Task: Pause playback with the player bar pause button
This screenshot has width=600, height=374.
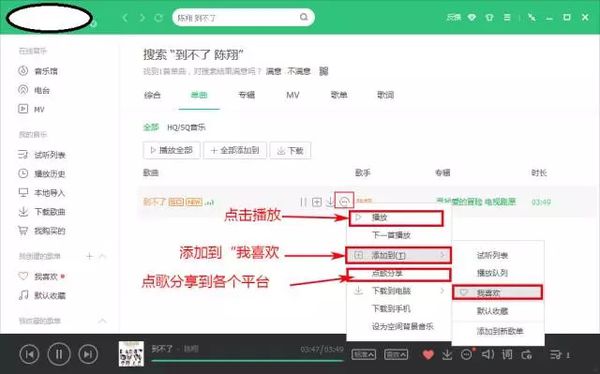Action: coord(59,354)
